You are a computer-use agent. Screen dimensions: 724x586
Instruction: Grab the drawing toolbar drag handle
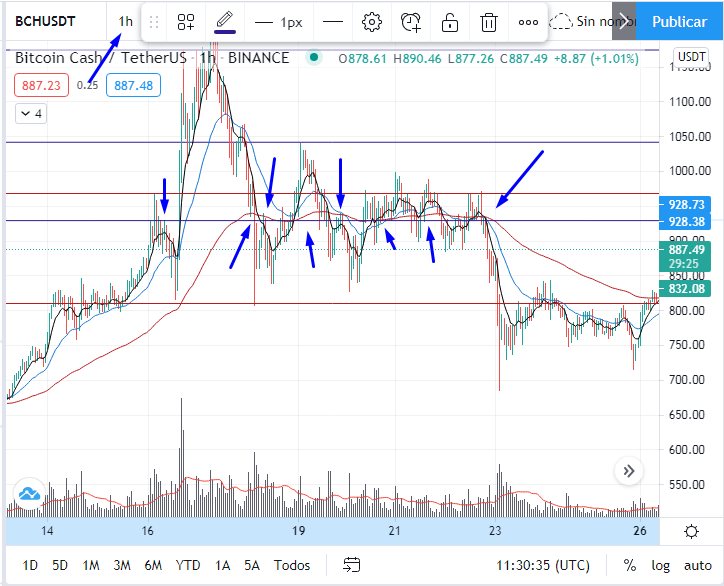(x=154, y=22)
